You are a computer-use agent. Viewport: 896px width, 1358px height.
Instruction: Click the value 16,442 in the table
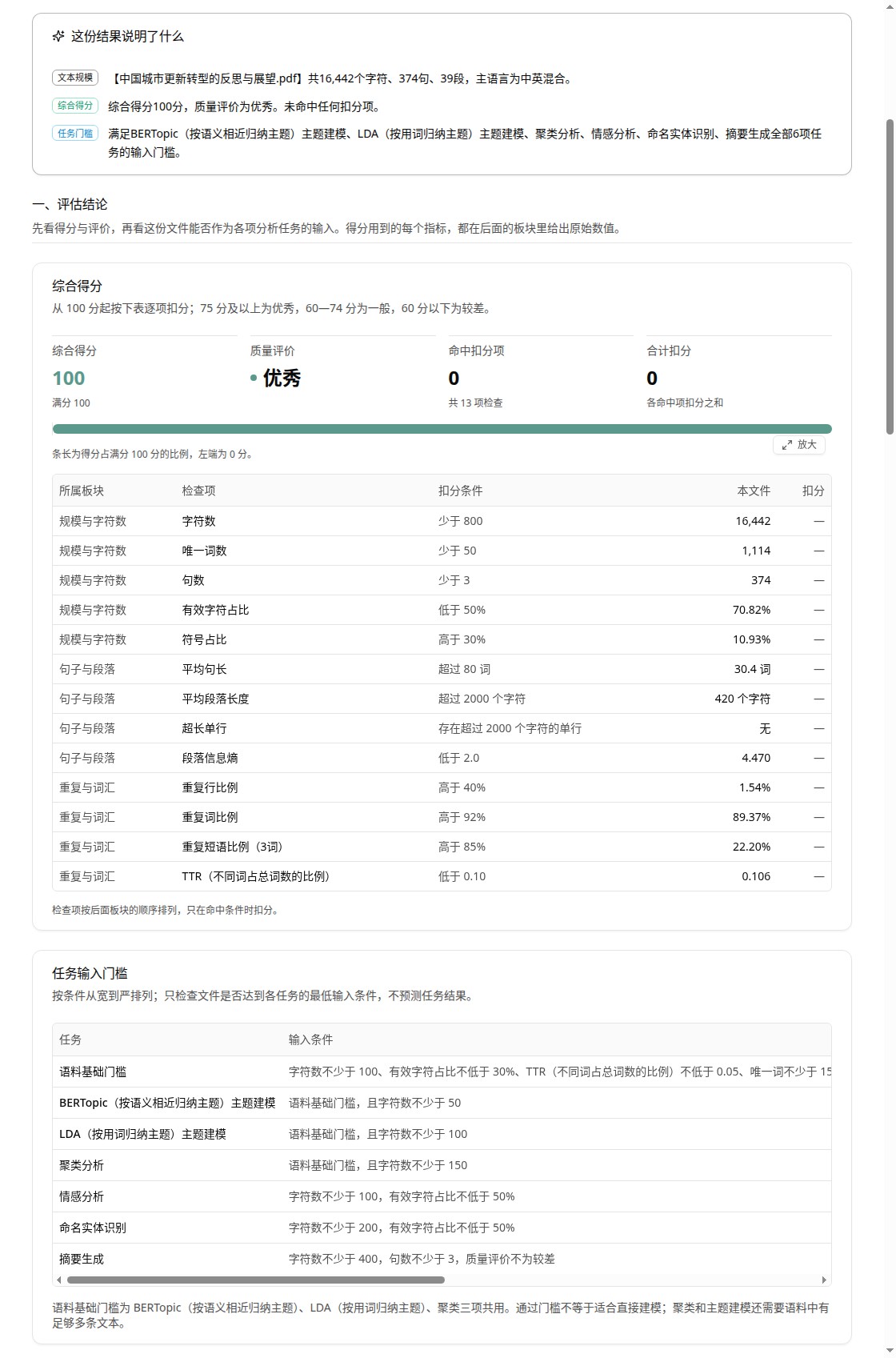click(753, 521)
